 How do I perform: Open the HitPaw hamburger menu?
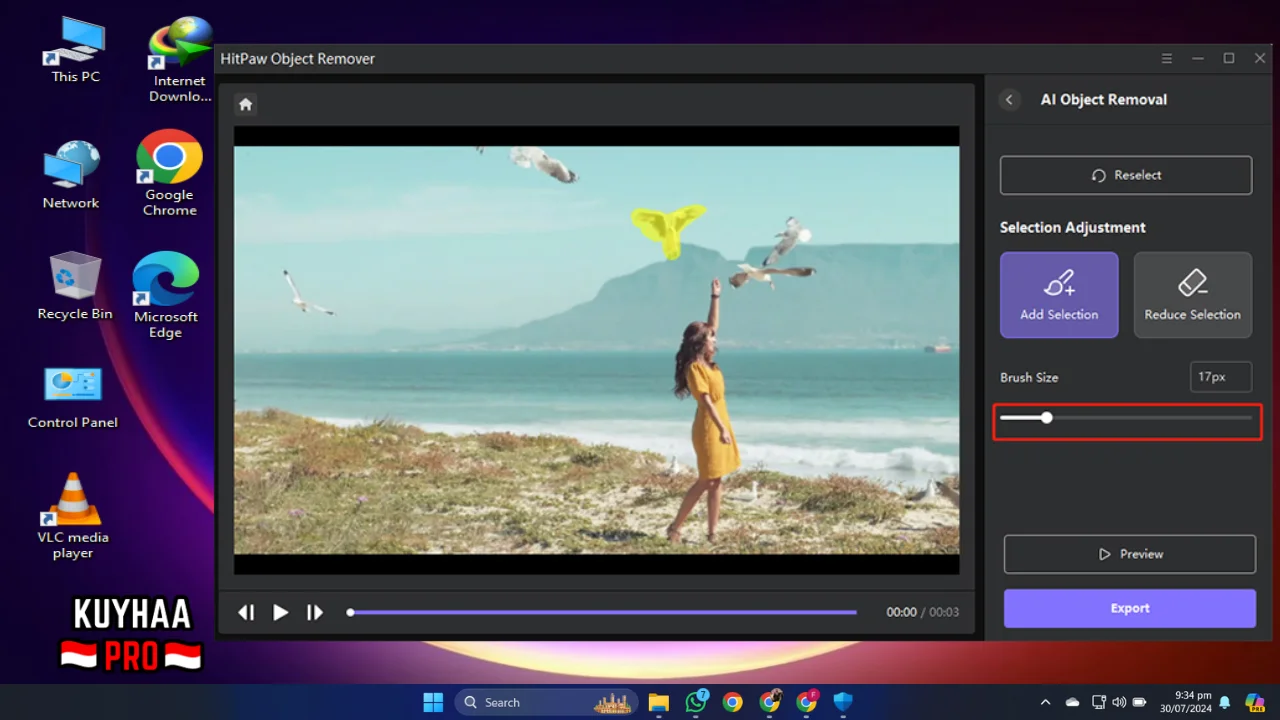1167,59
